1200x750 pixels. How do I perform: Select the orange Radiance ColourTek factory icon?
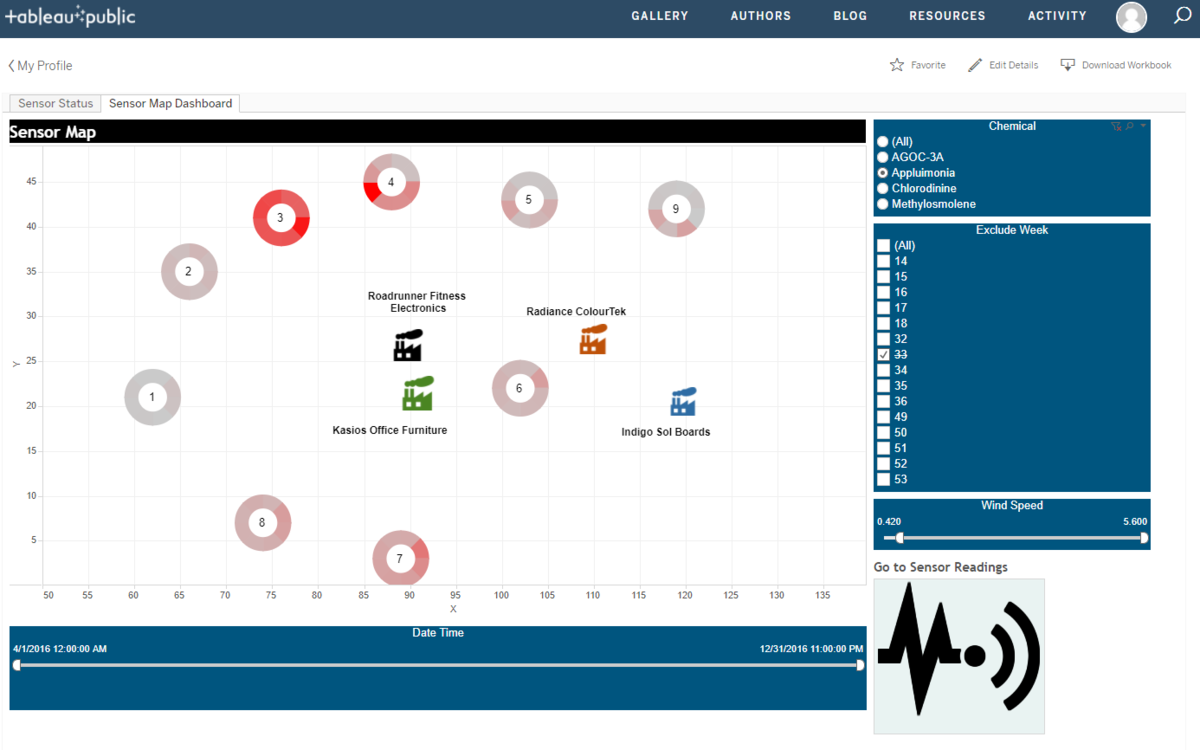593,339
